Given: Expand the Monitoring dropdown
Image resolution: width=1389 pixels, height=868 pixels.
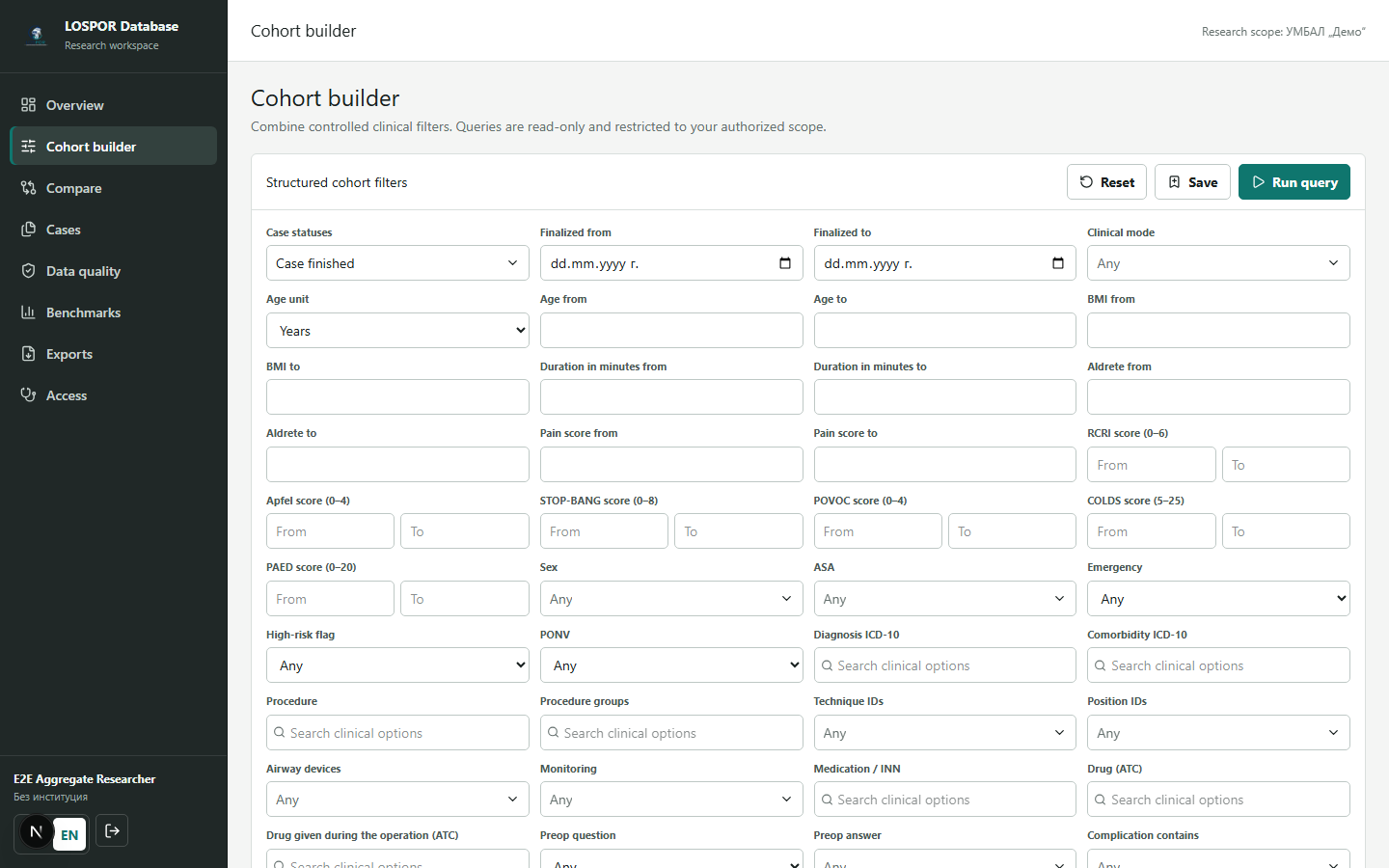Looking at the screenshot, I should pos(671,800).
